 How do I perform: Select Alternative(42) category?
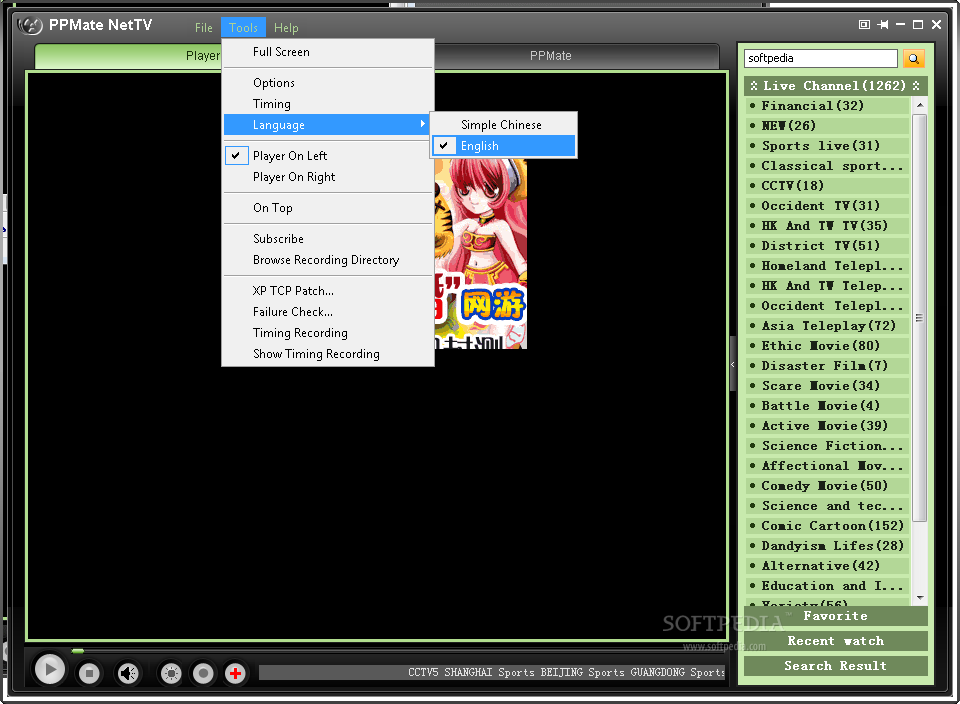coord(828,566)
